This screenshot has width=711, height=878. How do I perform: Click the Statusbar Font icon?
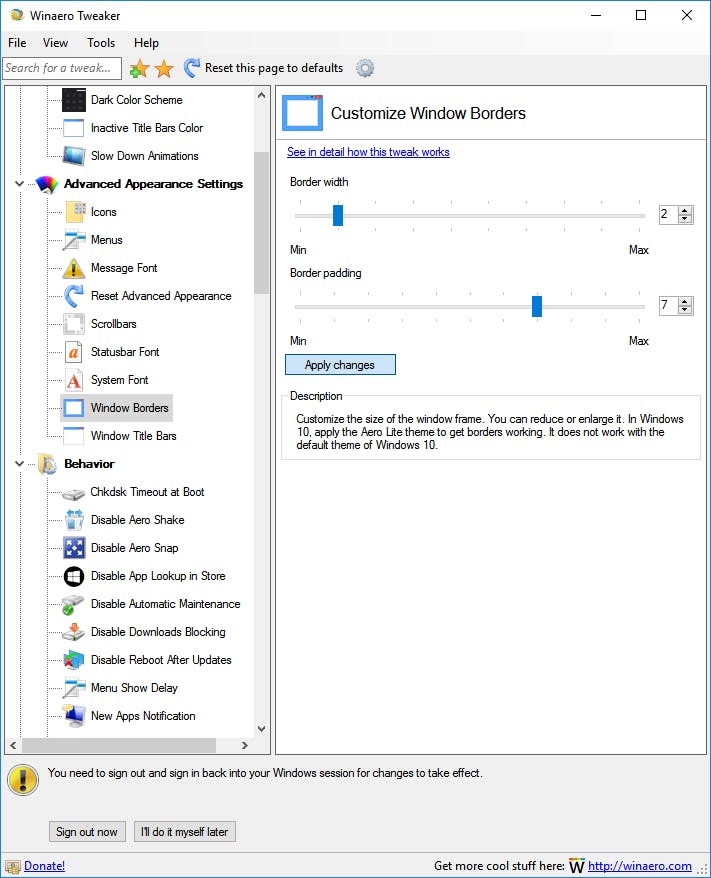click(74, 352)
